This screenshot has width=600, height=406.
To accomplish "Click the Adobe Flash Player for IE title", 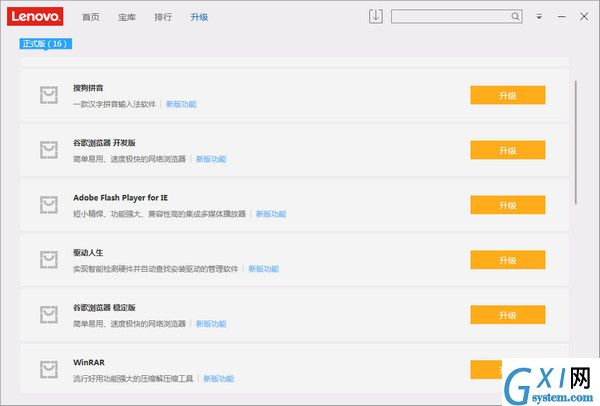I will coord(121,197).
